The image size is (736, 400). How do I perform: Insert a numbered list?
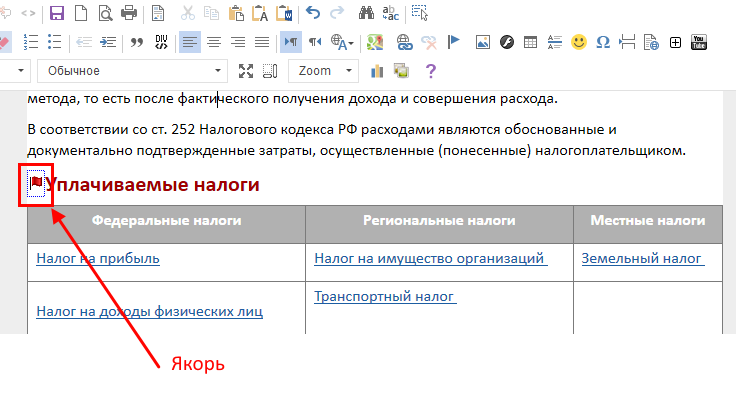[x=31, y=42]
